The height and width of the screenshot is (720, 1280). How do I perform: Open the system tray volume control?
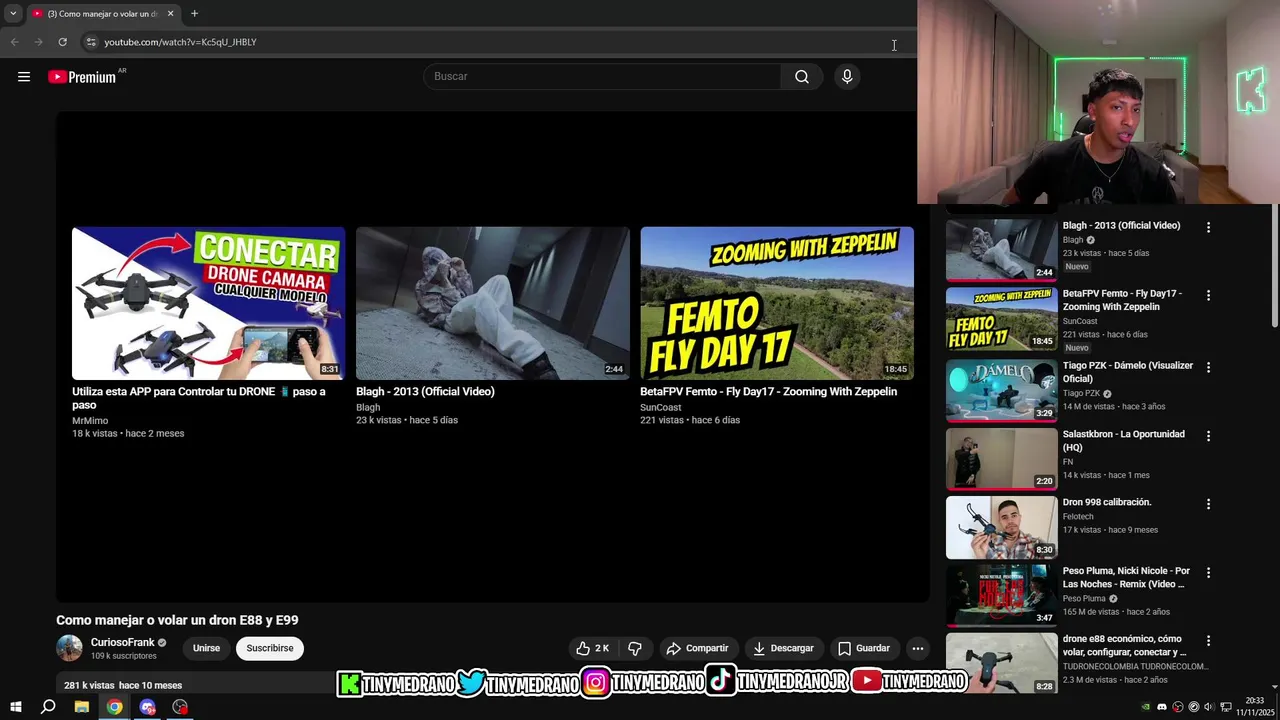pyautogui.click(x=1209, y=707)
